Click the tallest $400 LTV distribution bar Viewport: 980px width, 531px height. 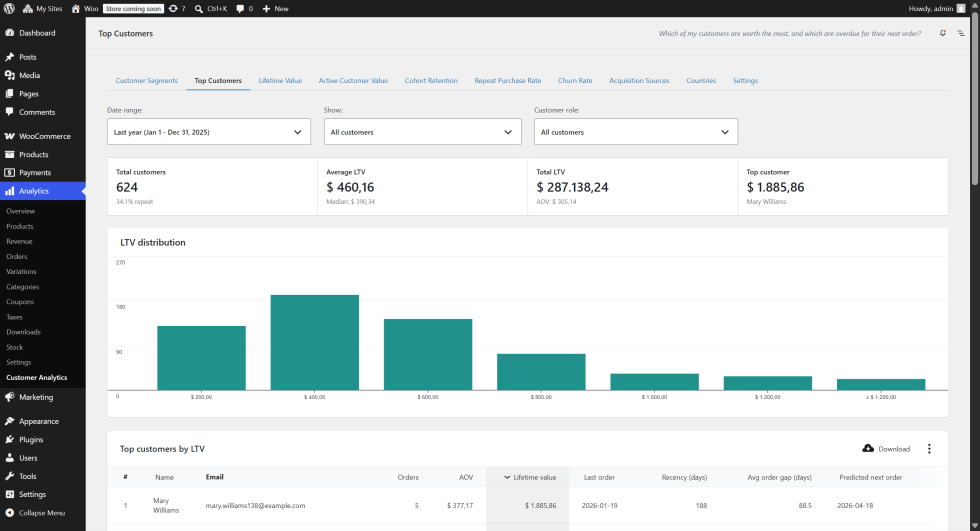tap(314, 342)
